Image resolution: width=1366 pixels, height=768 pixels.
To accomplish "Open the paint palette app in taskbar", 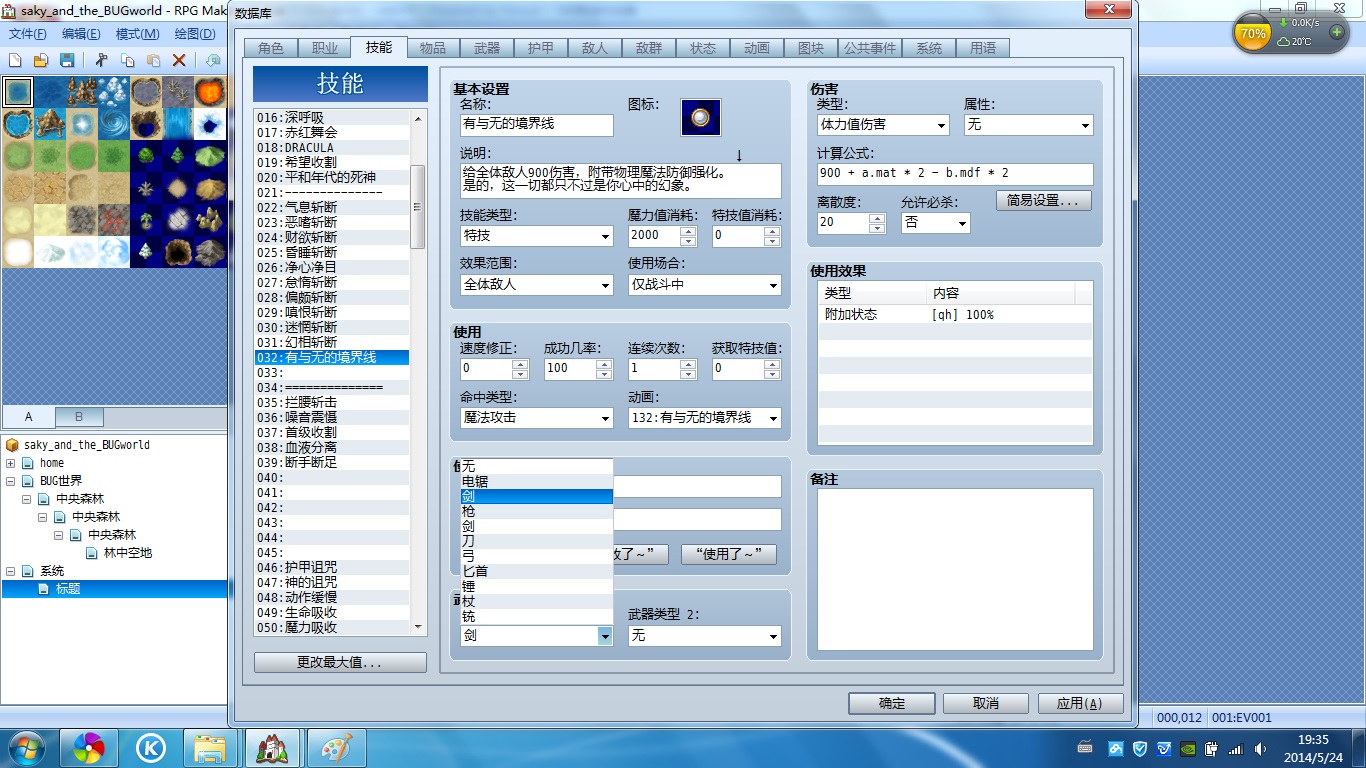I will click(x=336, y=747).
